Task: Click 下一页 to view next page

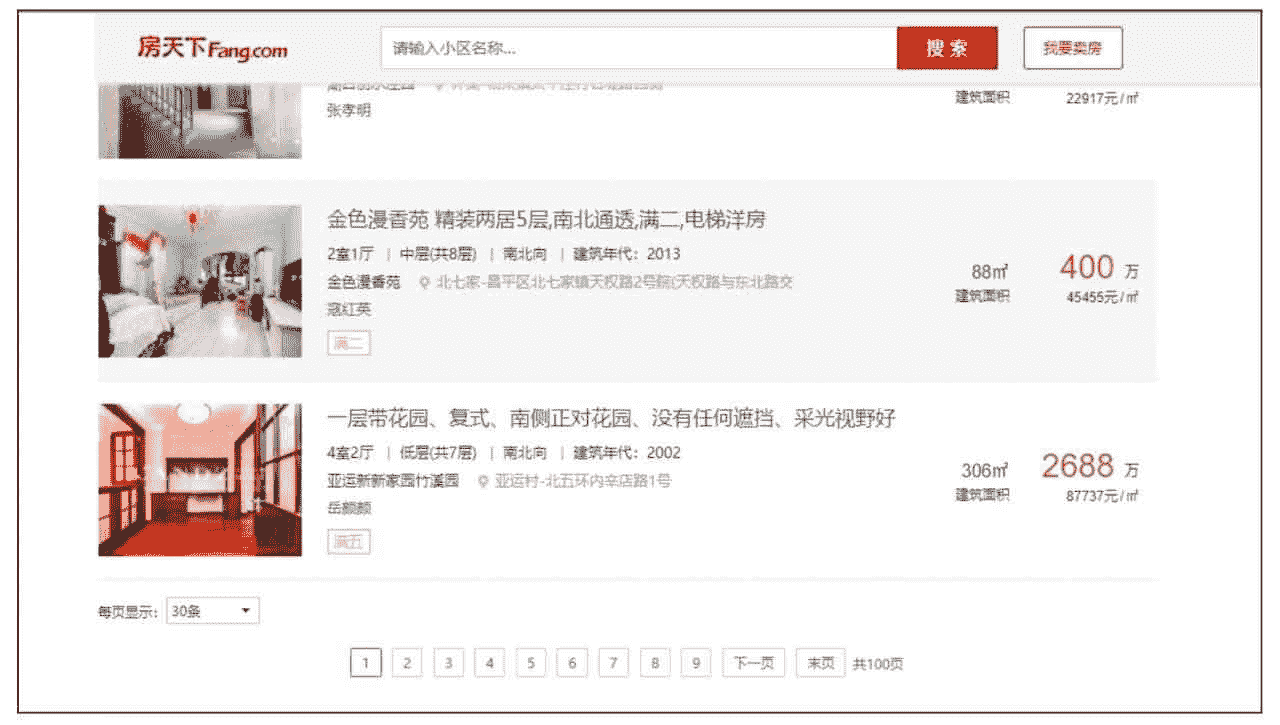Action: (x=753, y=663)
